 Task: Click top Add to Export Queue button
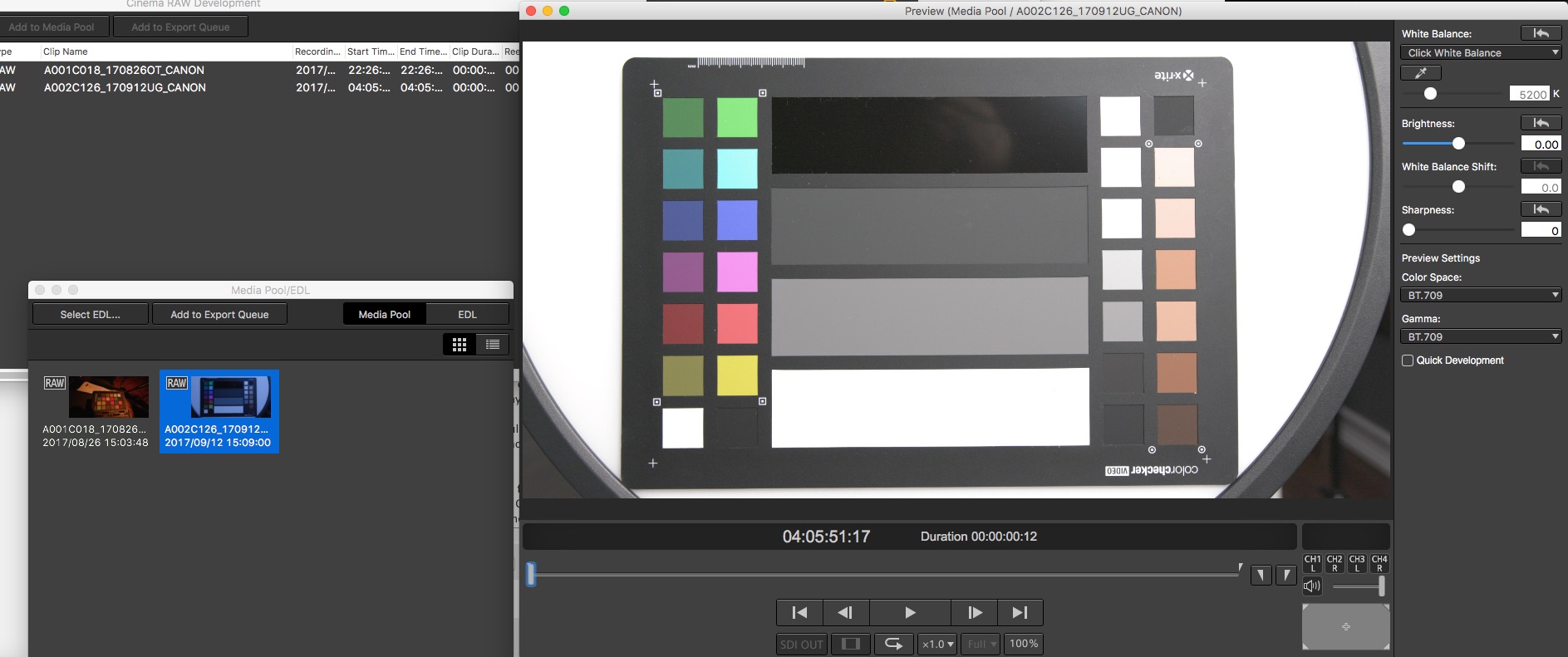click(x=180, y=27)
